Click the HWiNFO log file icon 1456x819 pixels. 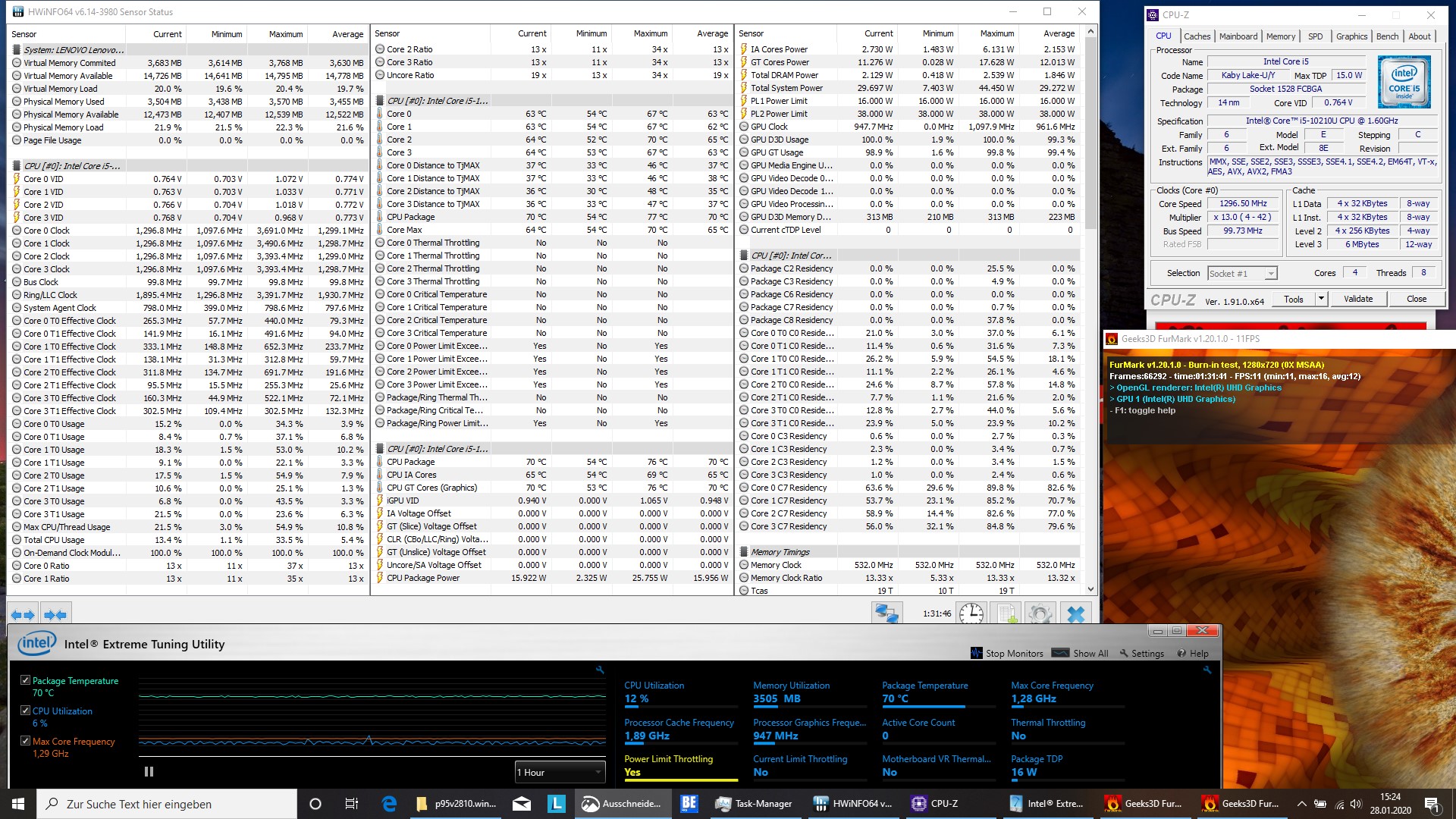pyautogui.click(x=1007, y=613)
